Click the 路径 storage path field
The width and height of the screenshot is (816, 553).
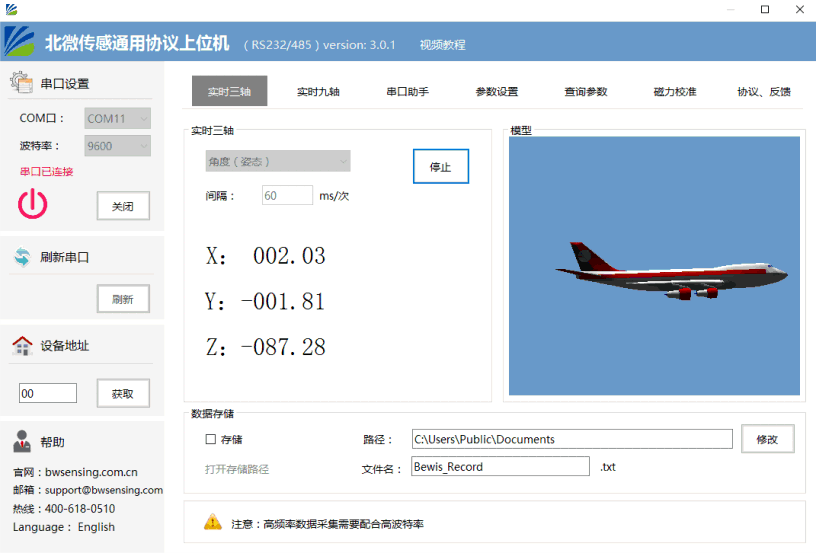pyautogui.click(x=572, y=439)
